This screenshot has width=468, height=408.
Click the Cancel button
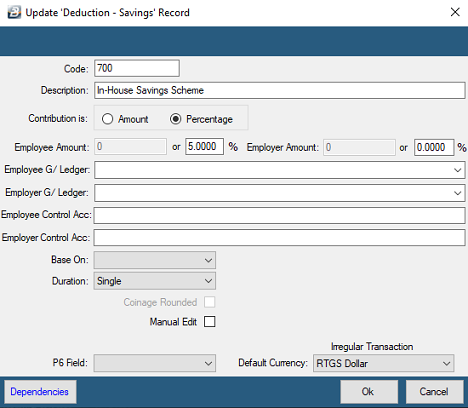[x=434, y=392]
